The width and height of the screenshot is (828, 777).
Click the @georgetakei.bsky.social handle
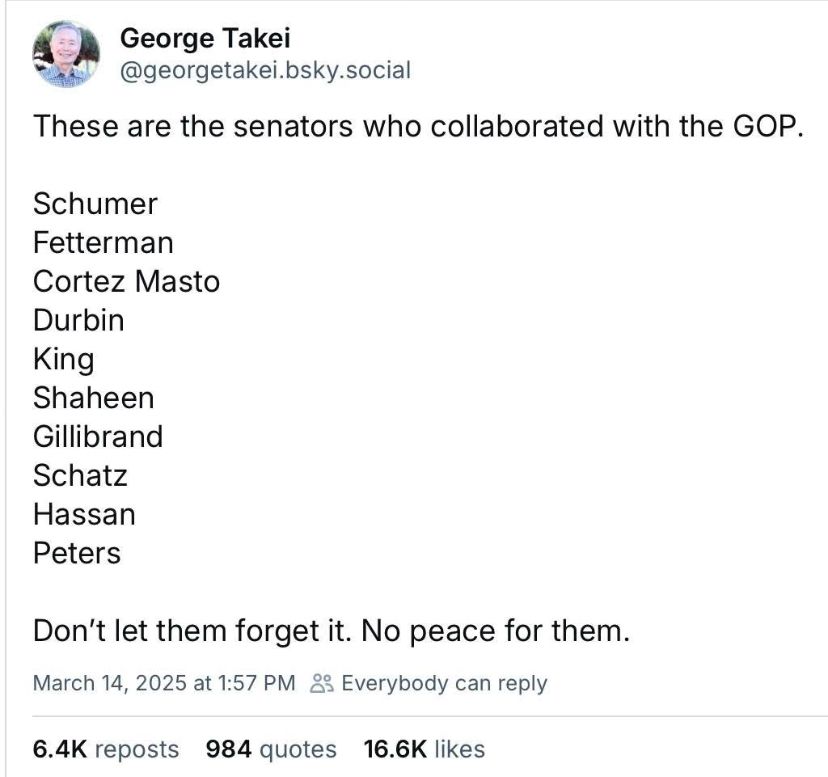click(x=265, y=70)
